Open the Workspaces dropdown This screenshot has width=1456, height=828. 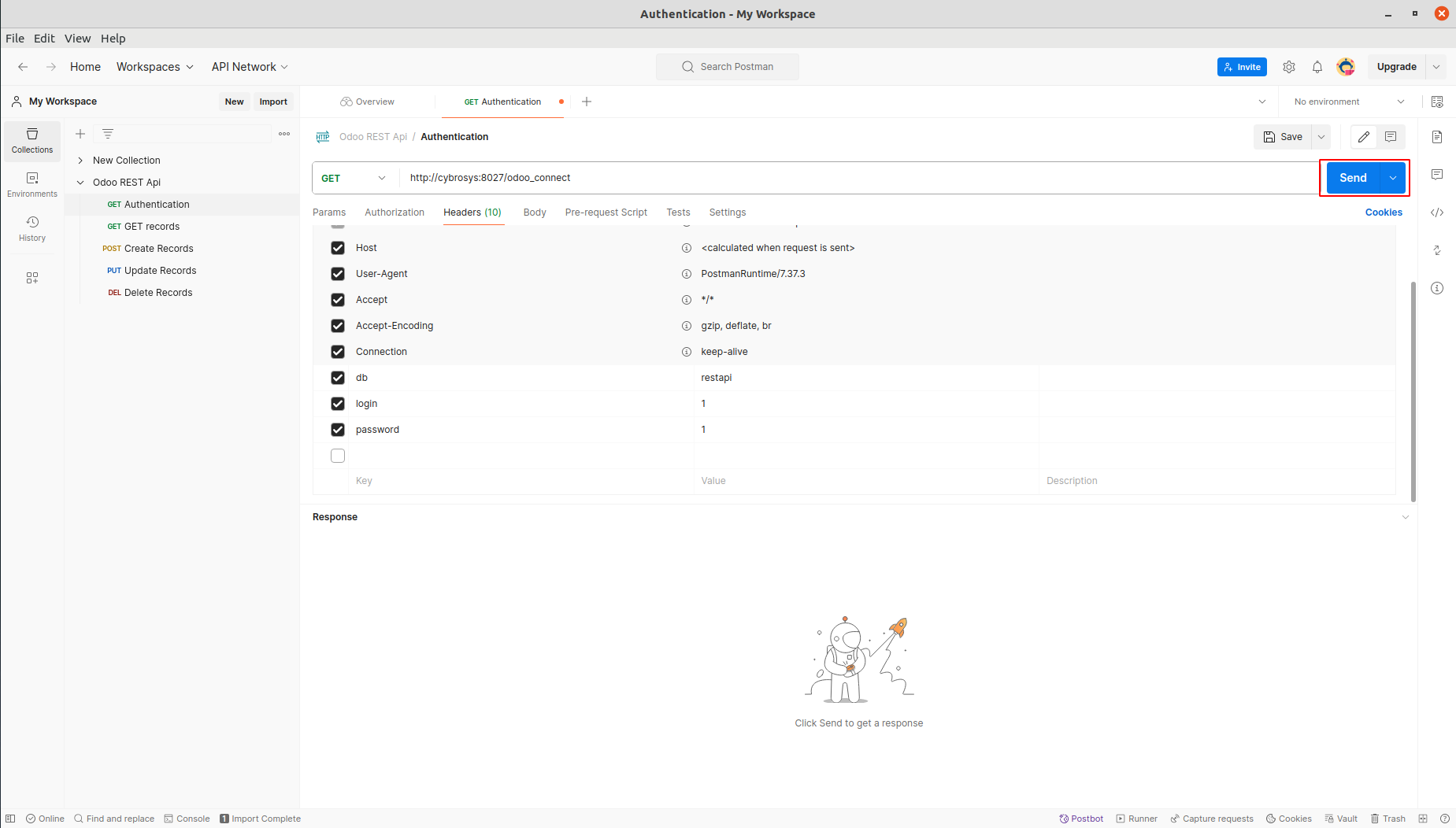[x=155, y=67]
